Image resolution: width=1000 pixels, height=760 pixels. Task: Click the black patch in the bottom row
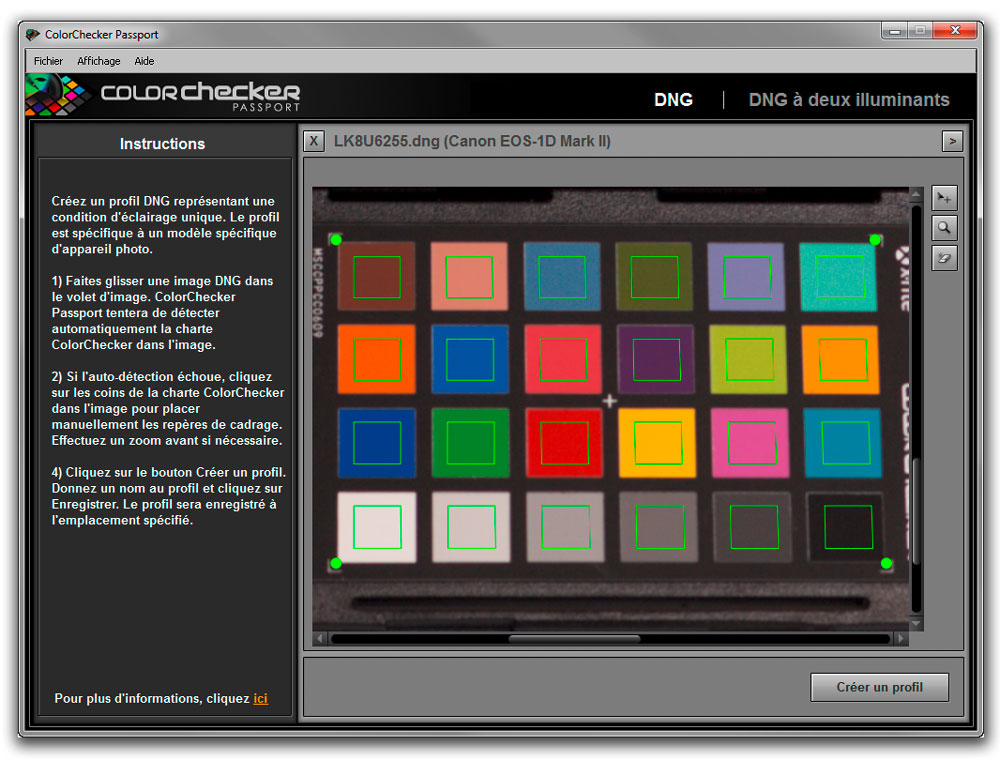pos(846,527)
